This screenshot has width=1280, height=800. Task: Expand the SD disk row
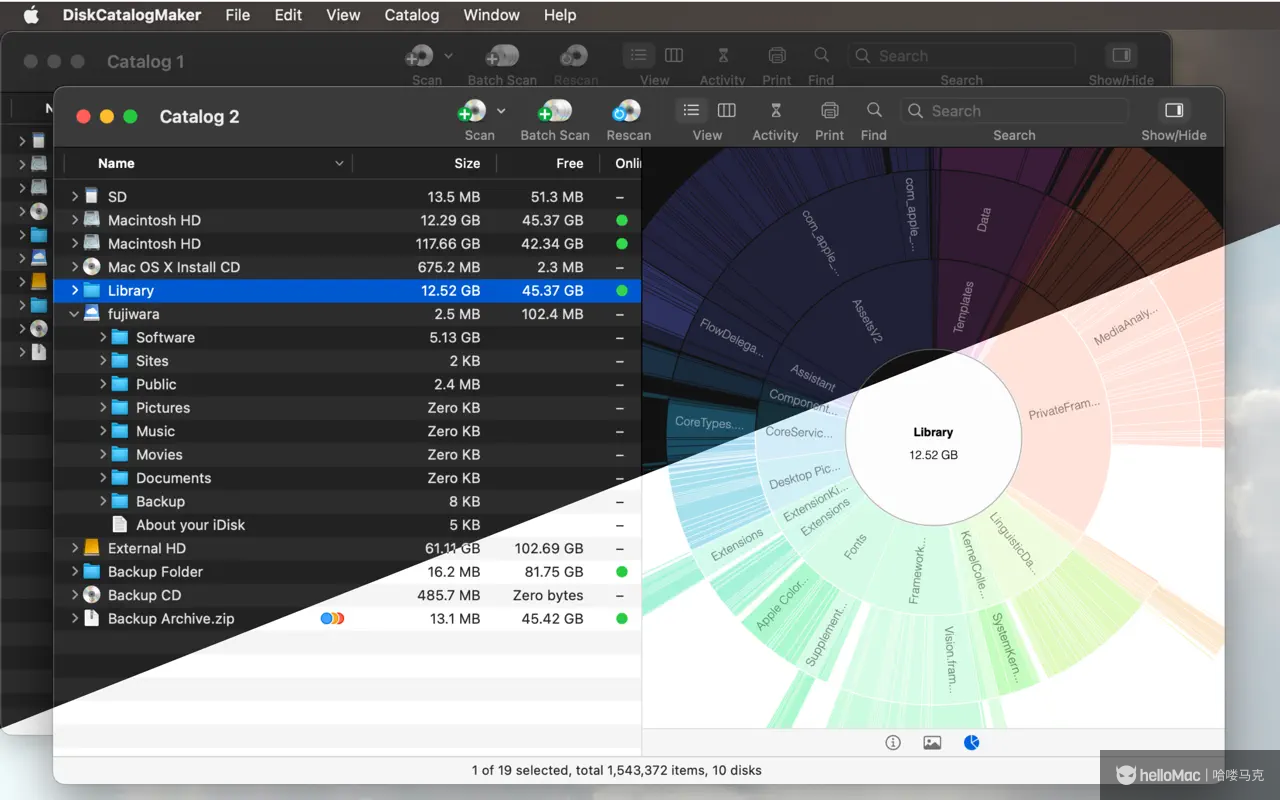pos(74,197)
